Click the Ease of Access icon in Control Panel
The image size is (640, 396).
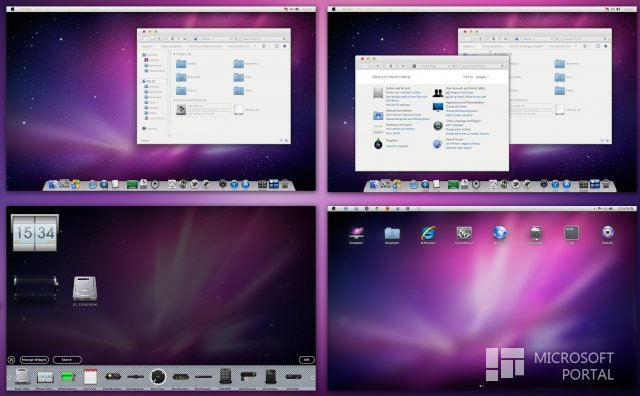[x=438, y=144]
